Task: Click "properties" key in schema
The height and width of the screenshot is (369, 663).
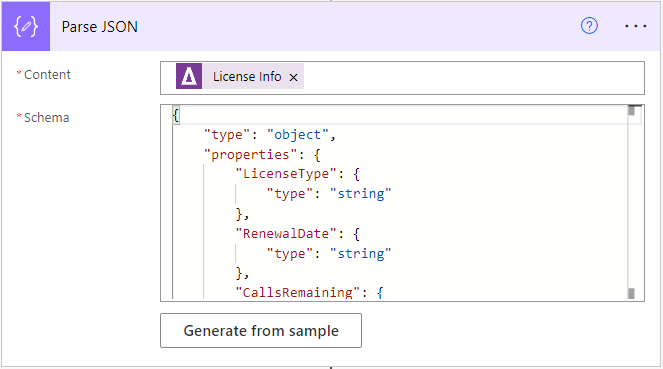Action: coord(250,155)
